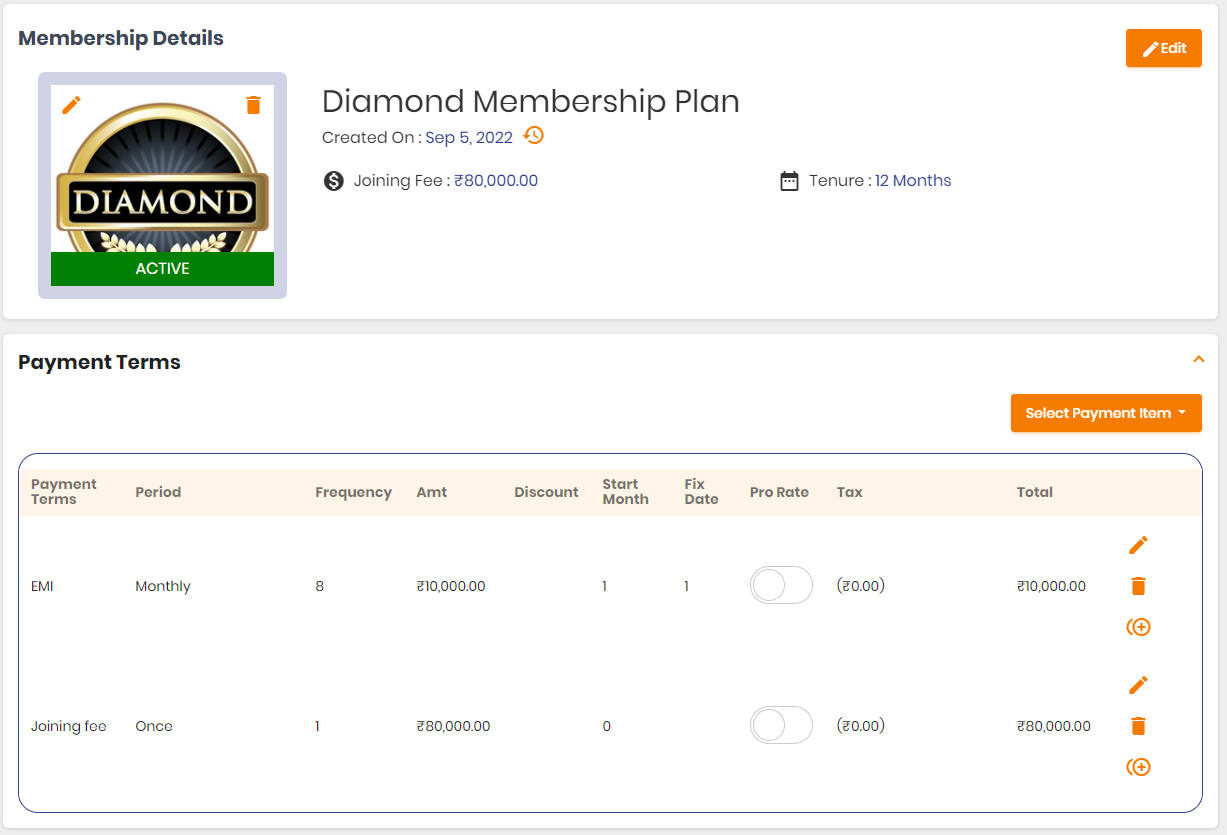
Task: Click the Amt column header
Action: [432, 492]
